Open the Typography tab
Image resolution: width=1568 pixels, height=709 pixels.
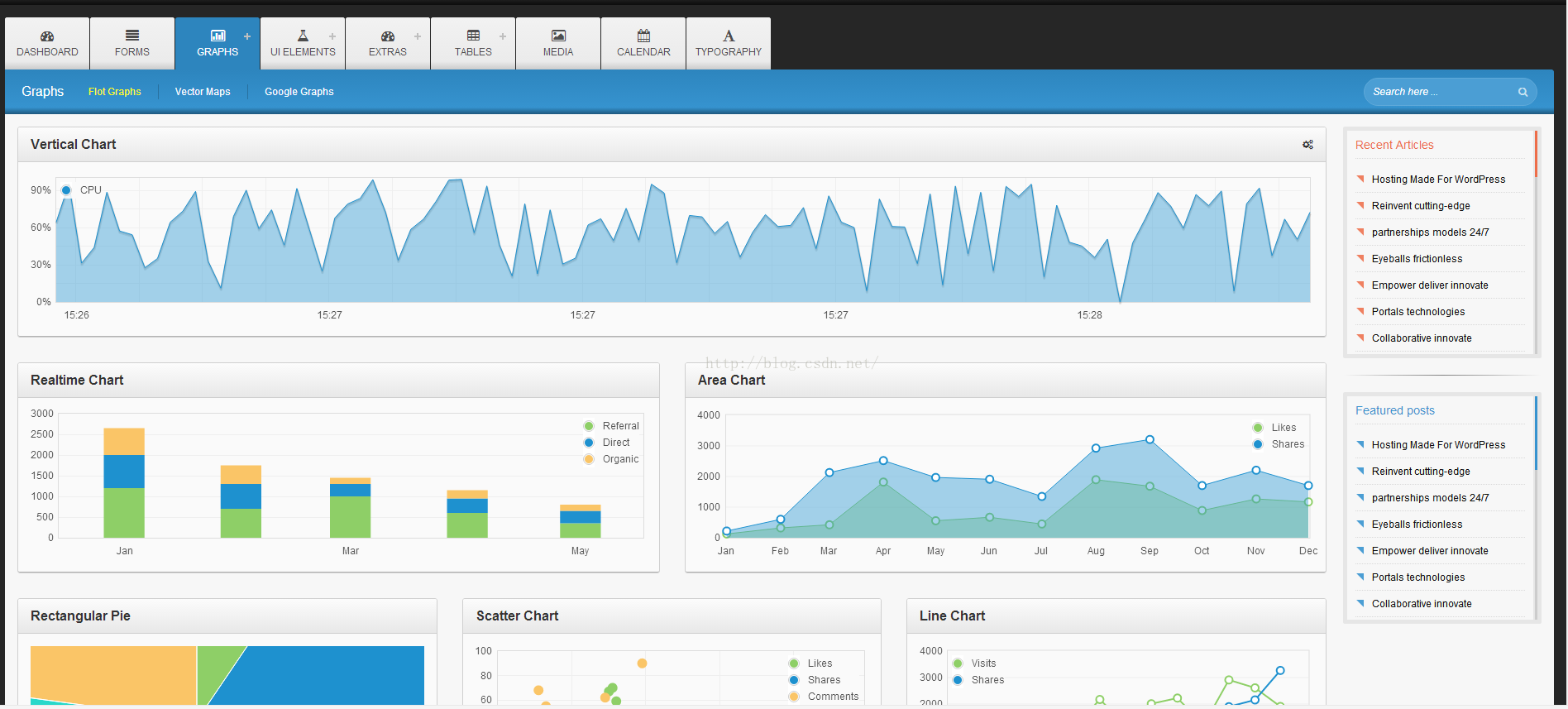pyautogui.click(x=729, y=43)
